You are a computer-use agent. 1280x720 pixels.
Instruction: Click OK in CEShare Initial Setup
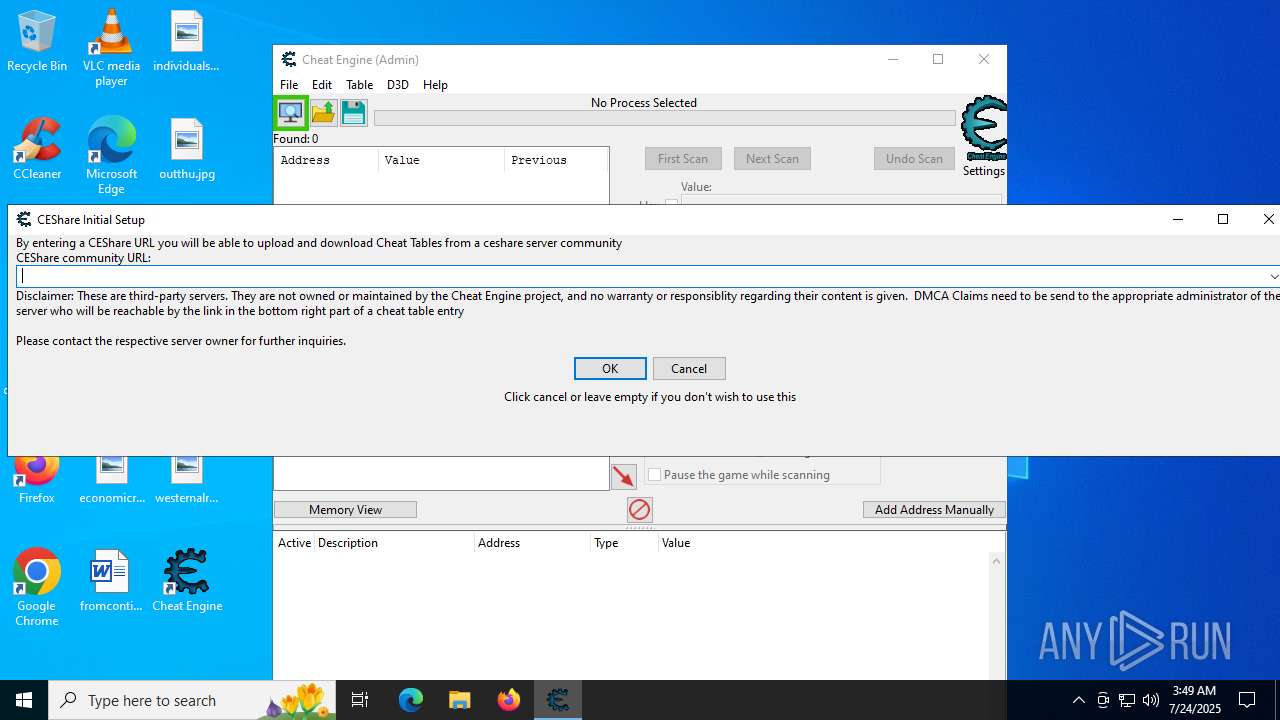coord(610,369)
